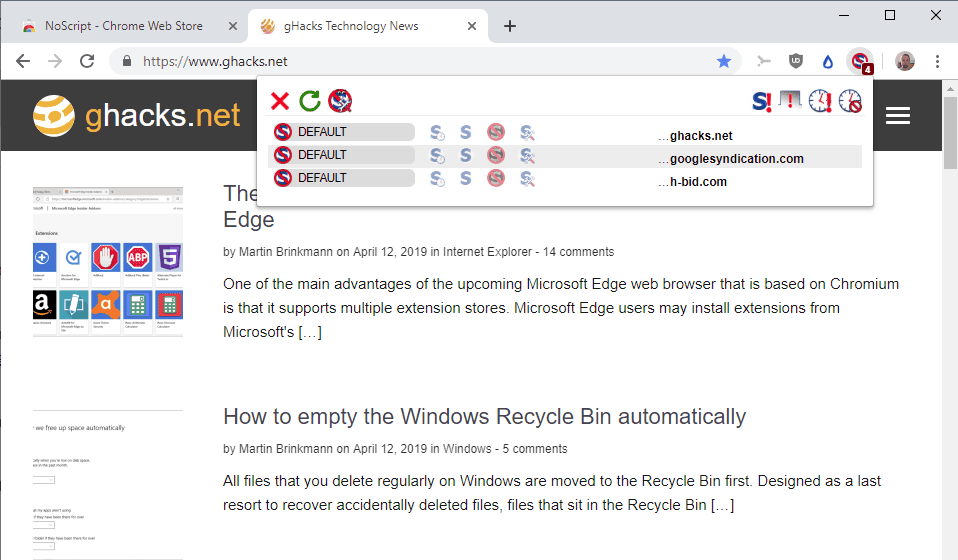This screenshot has width=958, height=560.
Task: Click the blue water drop extension icon
Action: pos(827,61)
